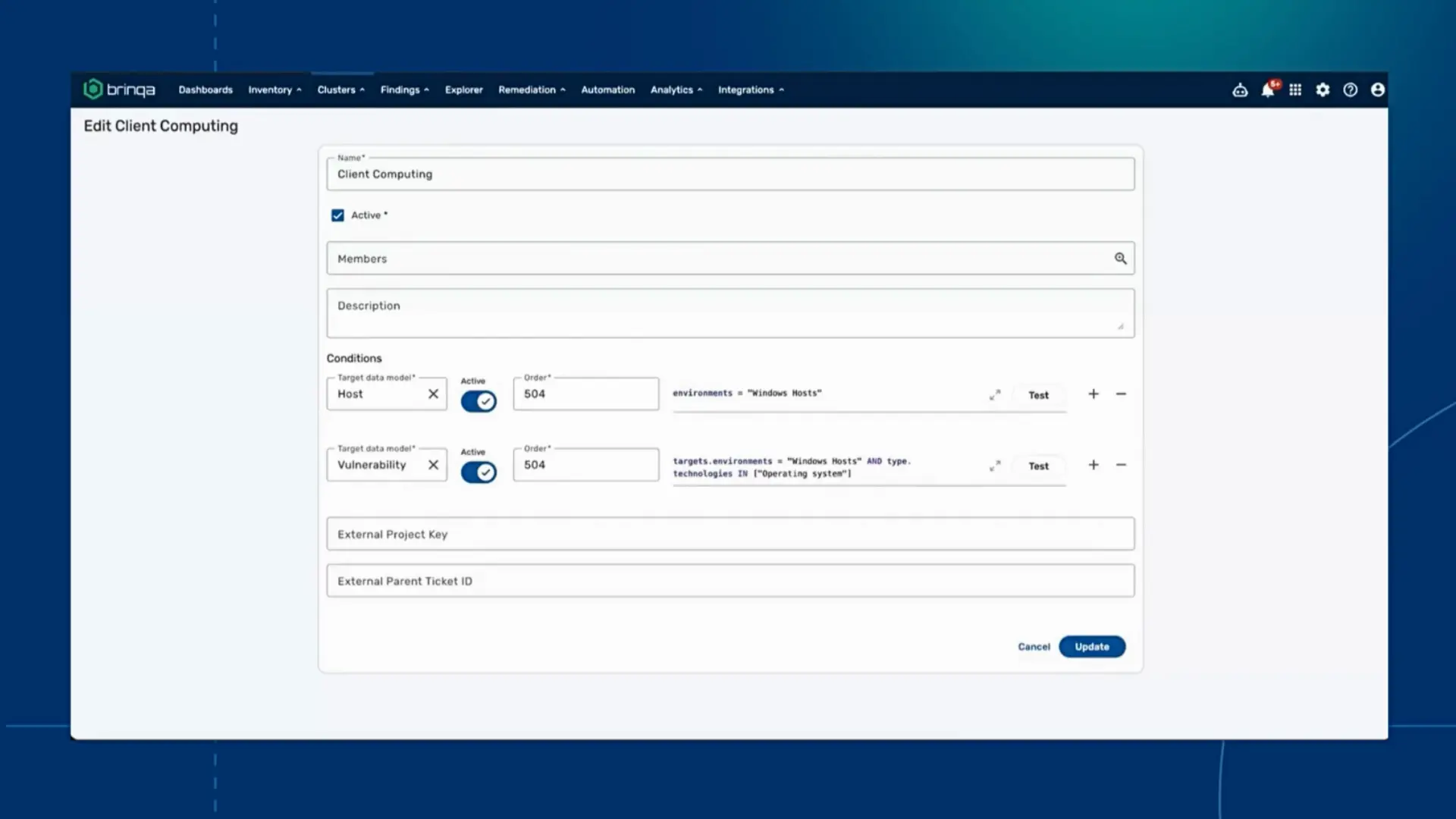The height and width of the screenshot is (819, 1456).
Task: Open the bot assistant icon
Action: [x=1240, y=90]
